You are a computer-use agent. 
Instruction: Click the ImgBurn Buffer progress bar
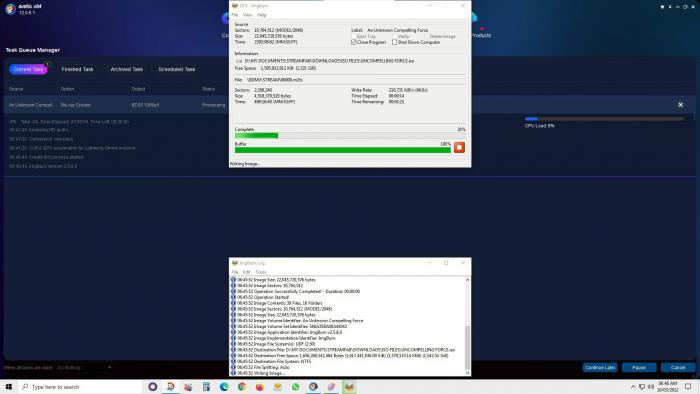click(343, 150)
